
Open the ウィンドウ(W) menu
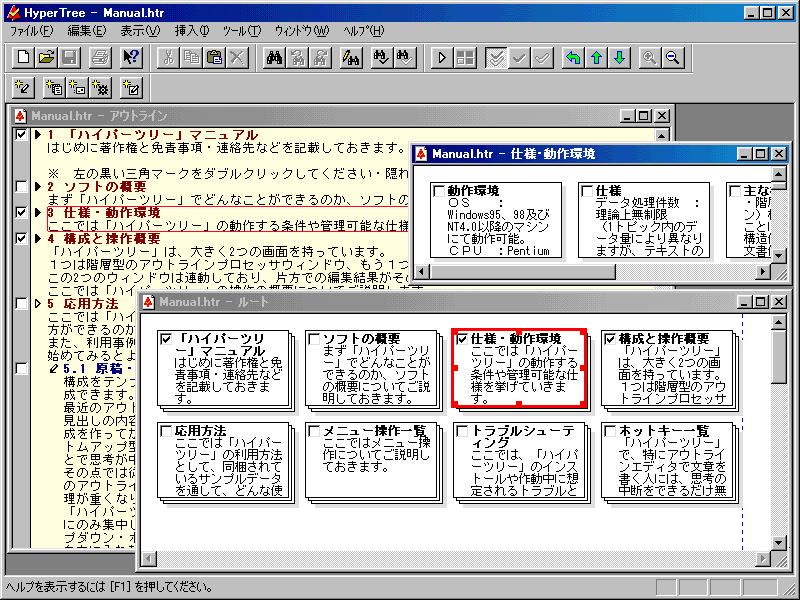[302, 31]
